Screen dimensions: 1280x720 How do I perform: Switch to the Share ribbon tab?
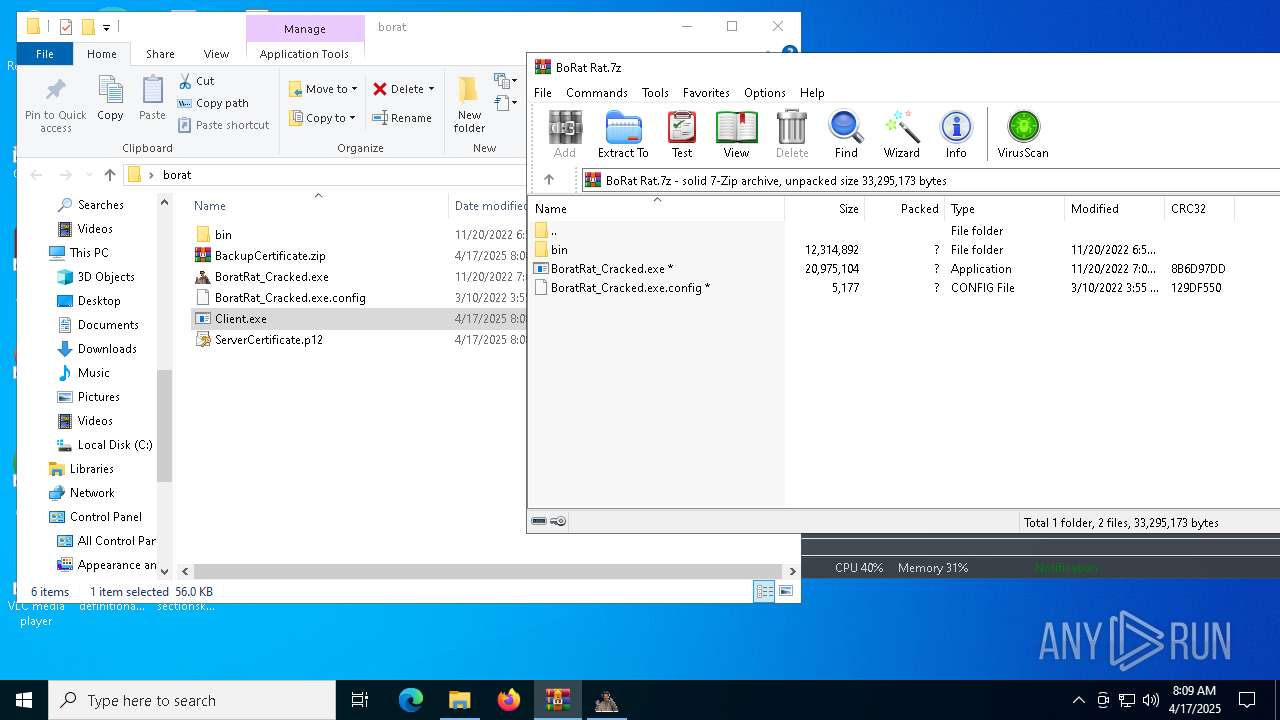pos(160,54)
